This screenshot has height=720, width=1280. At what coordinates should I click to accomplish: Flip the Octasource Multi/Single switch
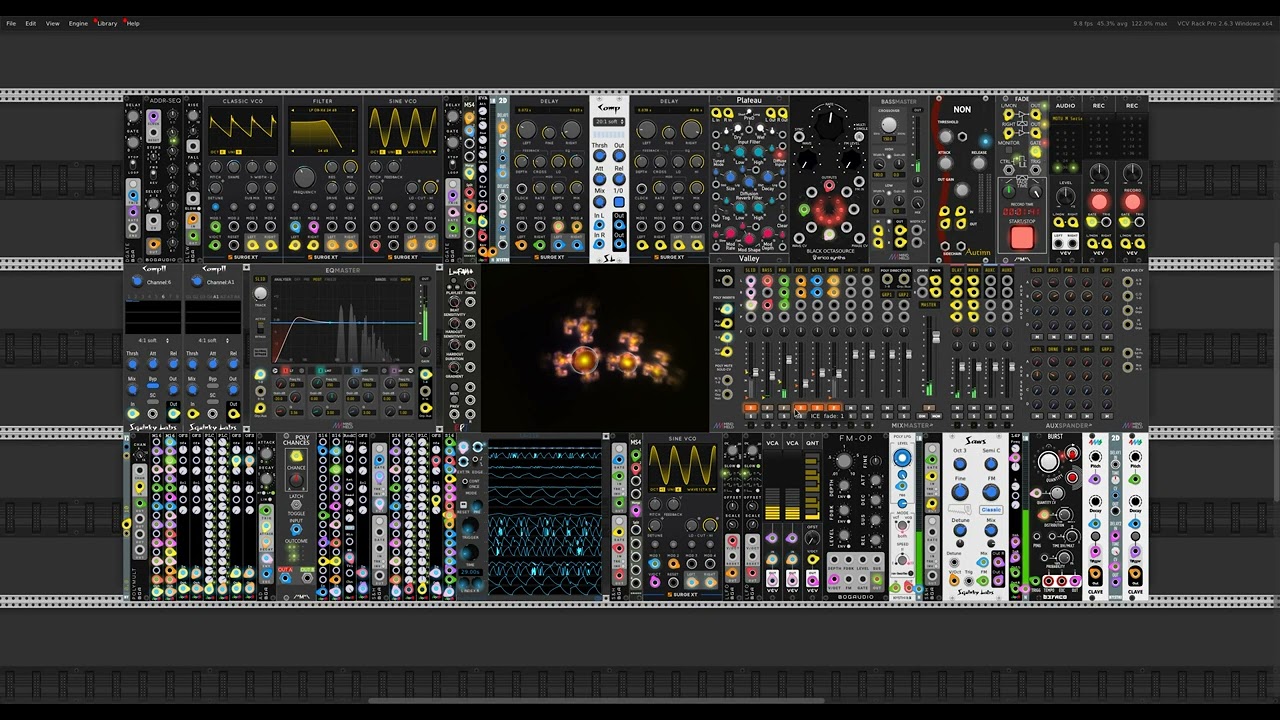(859, 136)
